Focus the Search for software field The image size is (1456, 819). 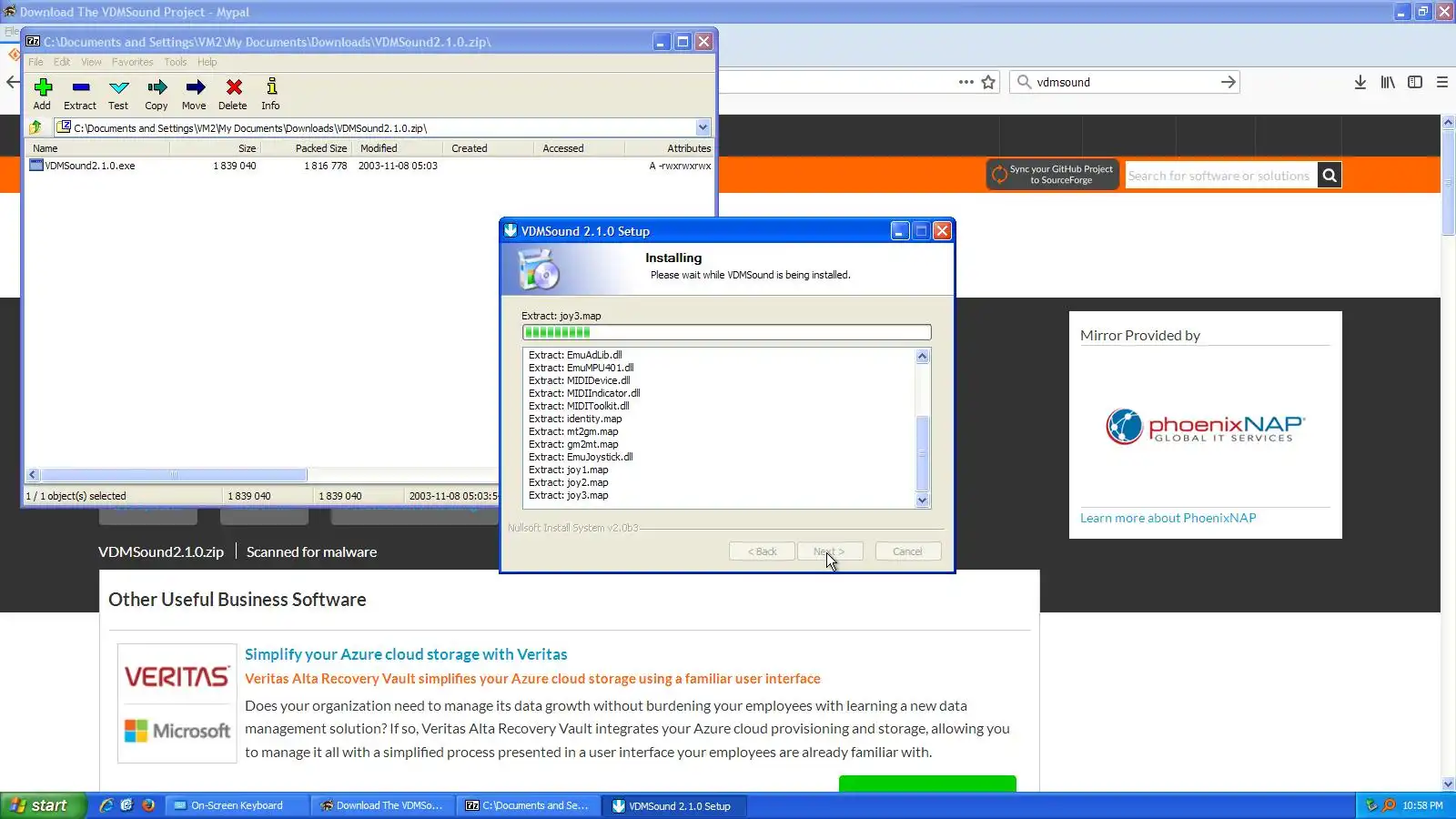pyautogui.click(x=1220, y=176)
